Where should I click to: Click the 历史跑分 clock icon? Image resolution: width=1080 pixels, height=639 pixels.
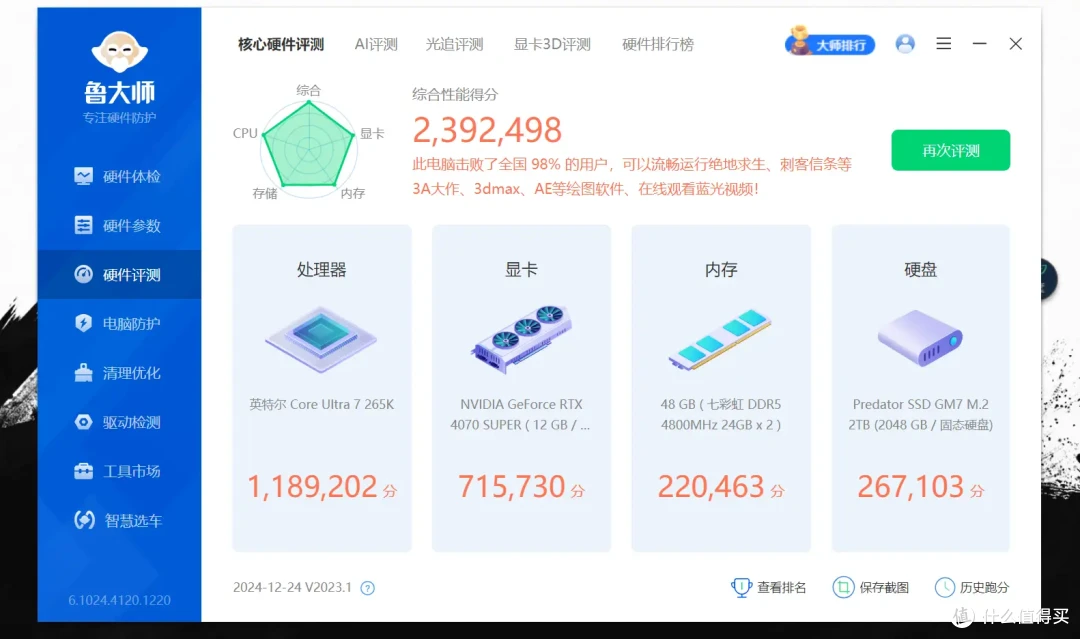(x=945, y=587)
